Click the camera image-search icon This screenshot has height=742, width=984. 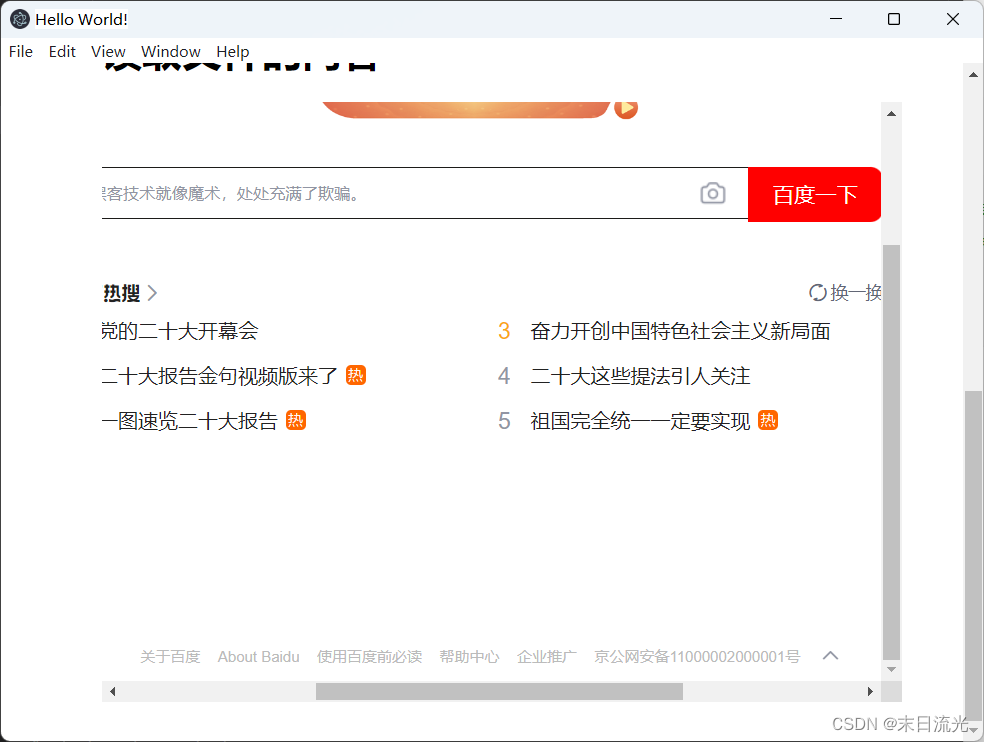coord(713,193)
